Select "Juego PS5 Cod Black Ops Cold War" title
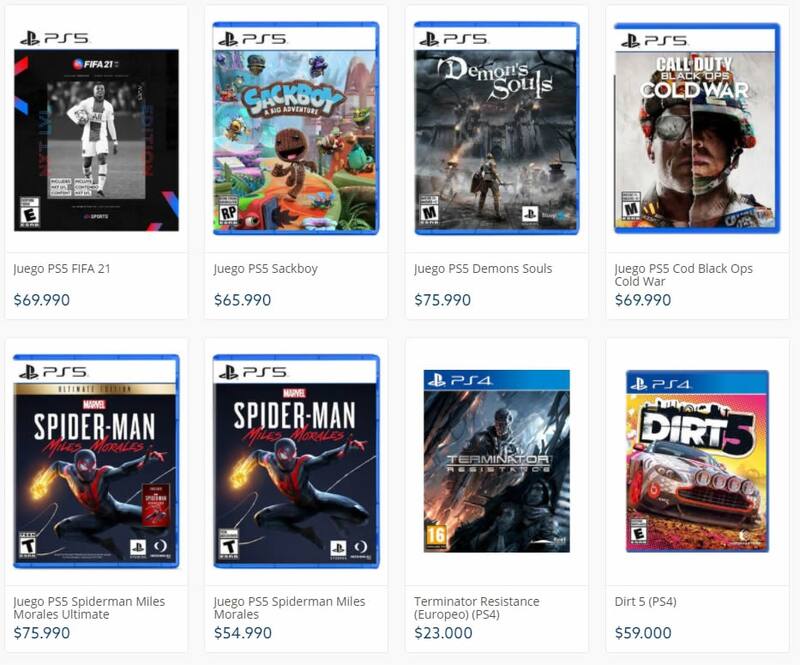Viewport: 800px width, 665px height. (x=683, y=275)
